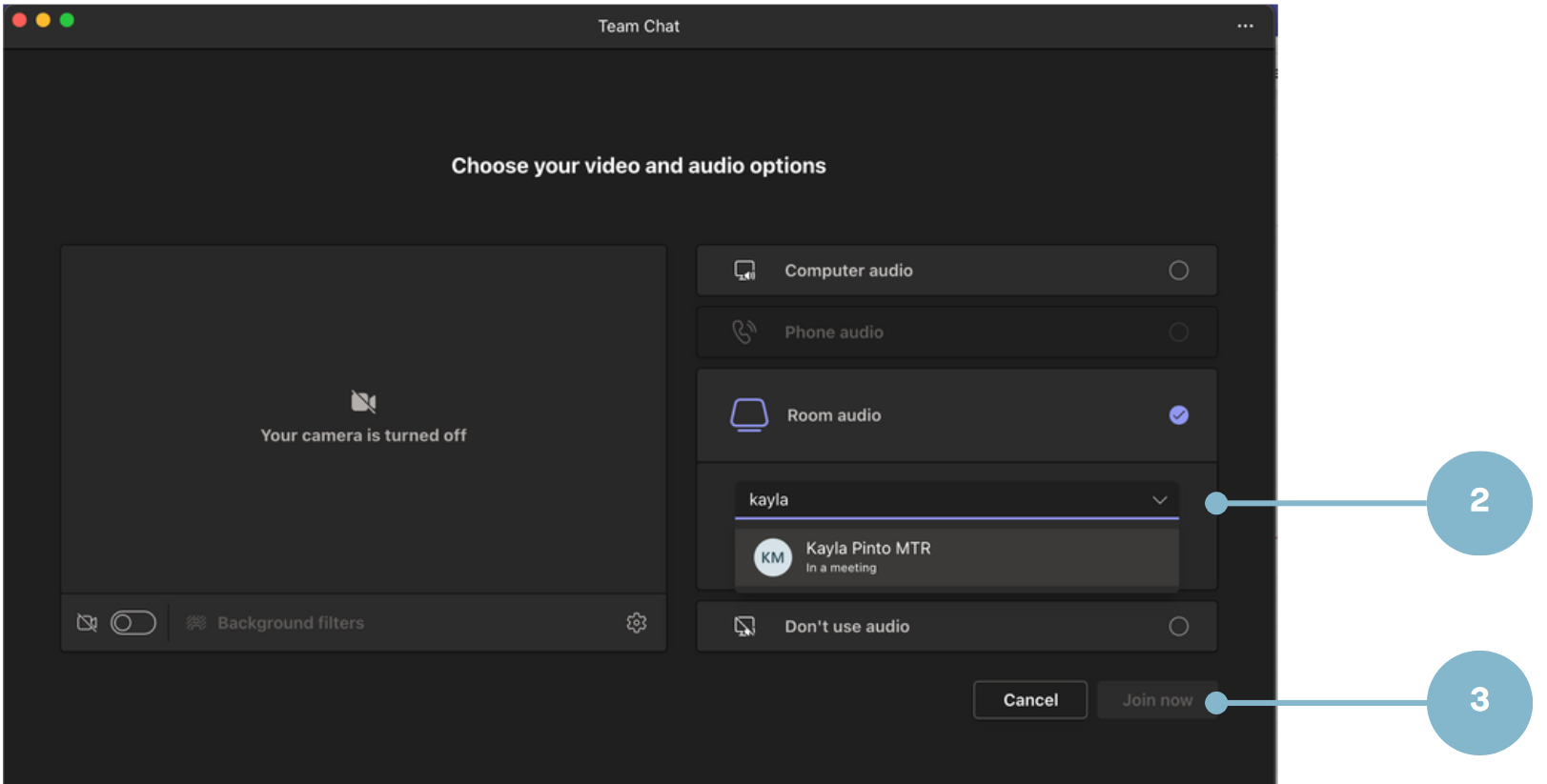This screenshot has width=1547, height=784.
Task: Click the Phone audio handset icon
Action: click(x=744, y=332)
